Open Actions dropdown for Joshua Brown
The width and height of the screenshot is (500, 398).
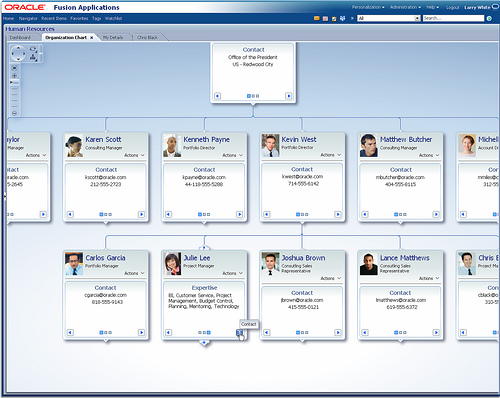(331, 278)
